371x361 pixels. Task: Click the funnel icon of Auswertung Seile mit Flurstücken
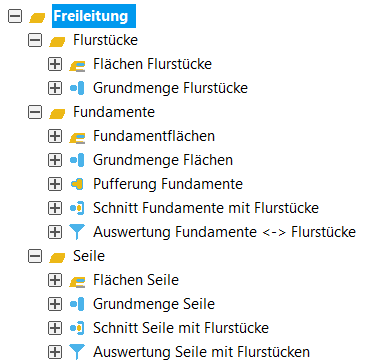pyautogui.click(x=77, y=352)
